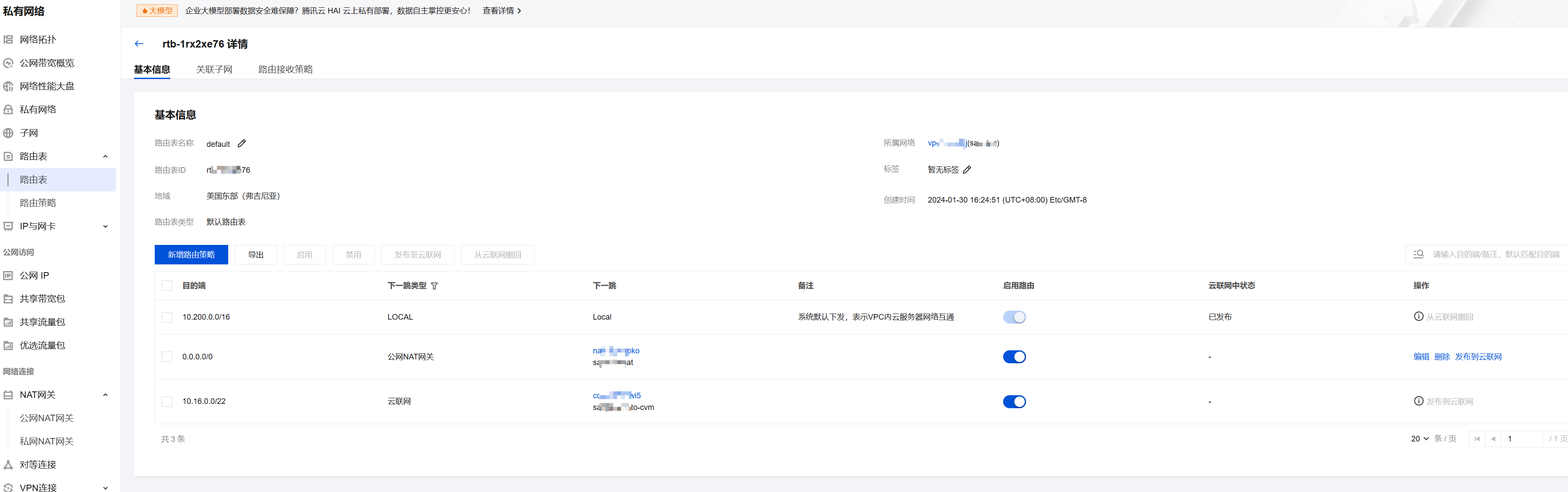Expand the IP与网卡 sidebar group
The width and height of the screenshot is (1568, 492).
[x=105, y=226]
